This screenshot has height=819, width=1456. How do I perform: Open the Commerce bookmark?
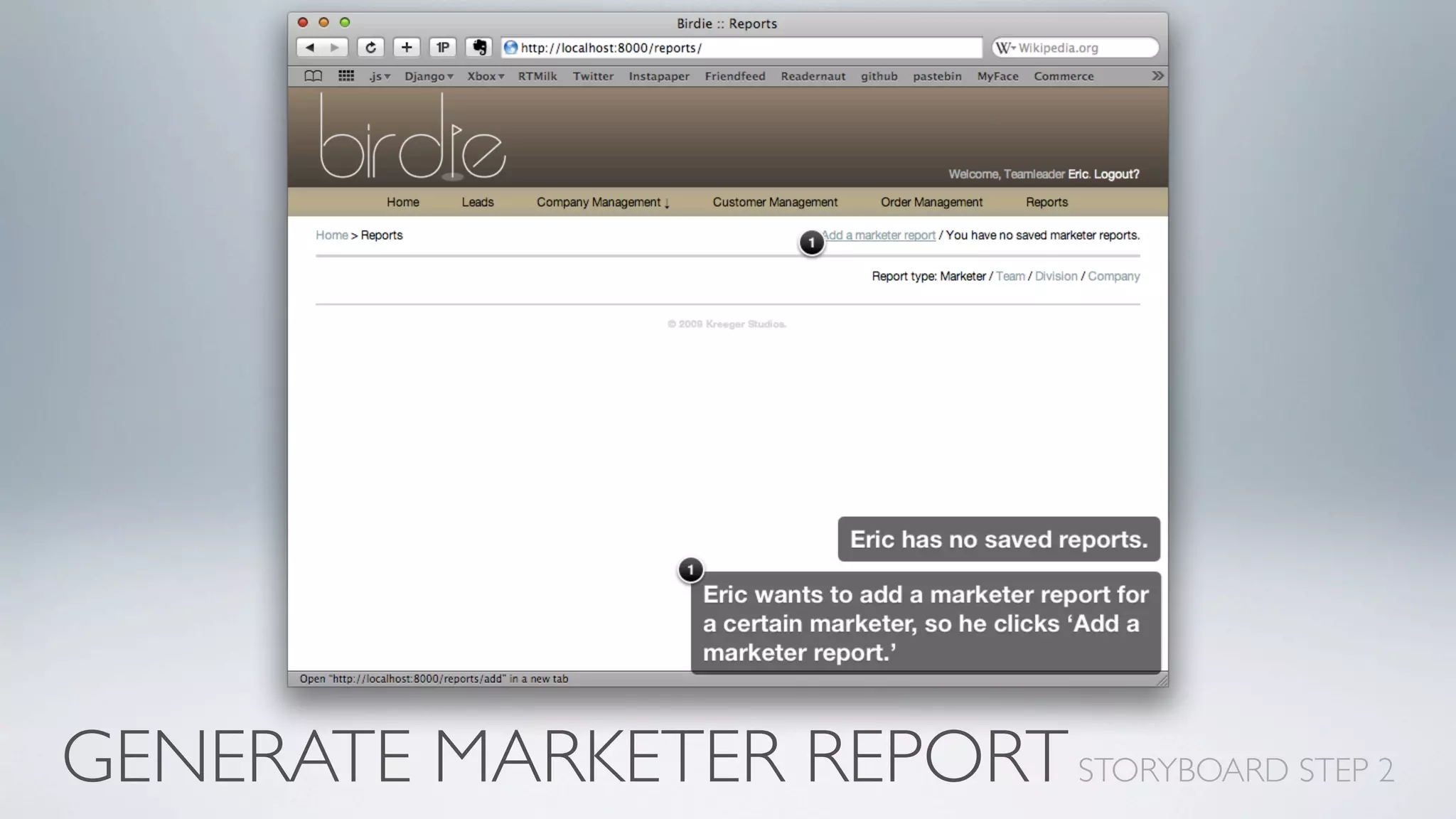(x=1064, y=76)
